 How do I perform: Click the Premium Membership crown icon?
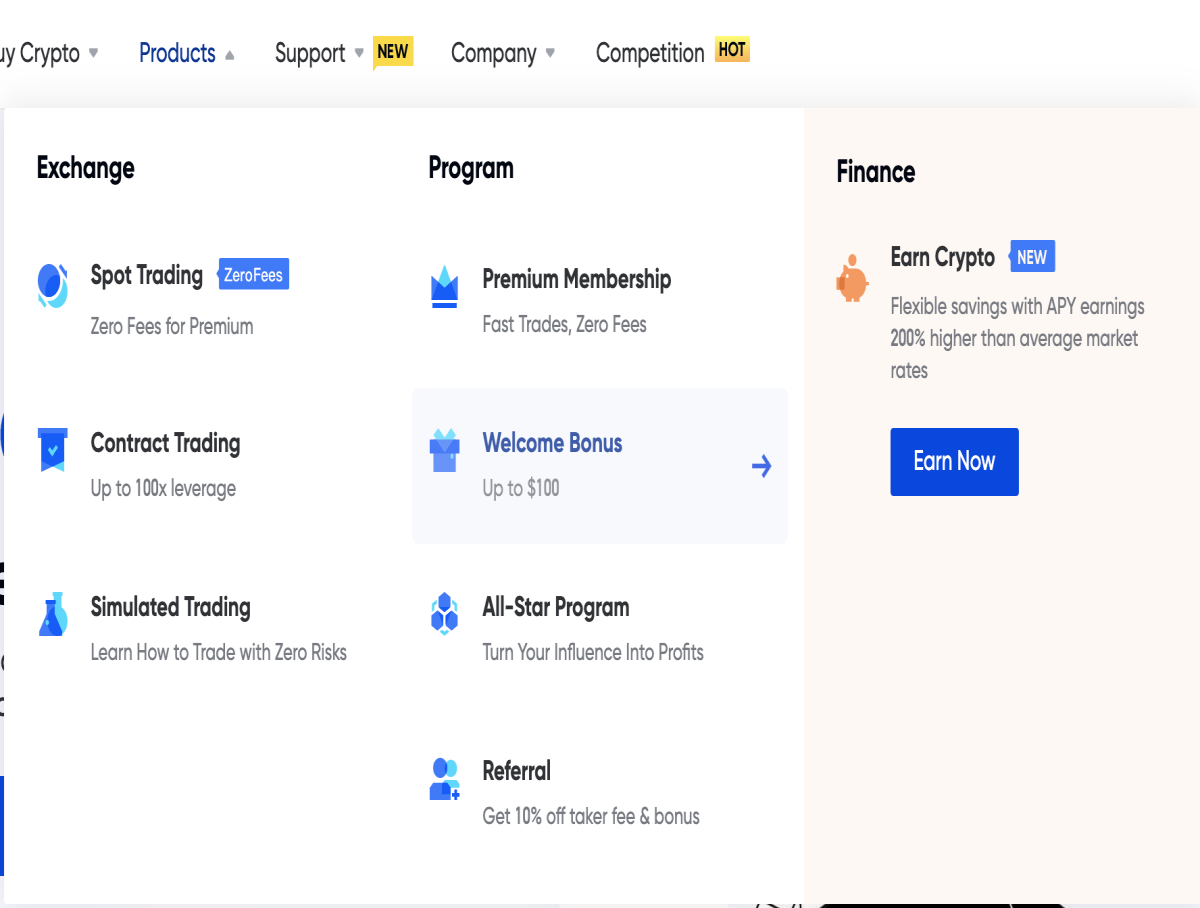point(444,287)
